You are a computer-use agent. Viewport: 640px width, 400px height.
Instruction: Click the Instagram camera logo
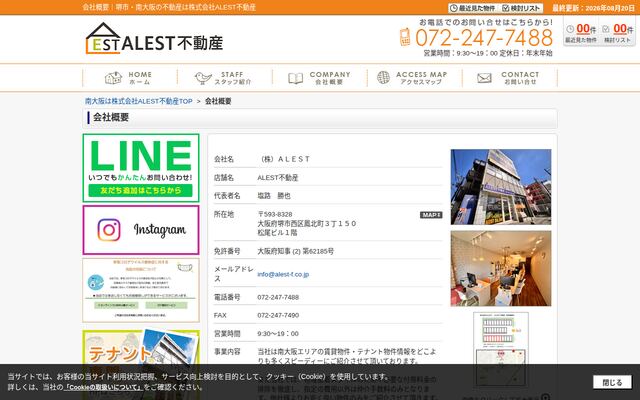pyautogui.click(x=109, y=230)
